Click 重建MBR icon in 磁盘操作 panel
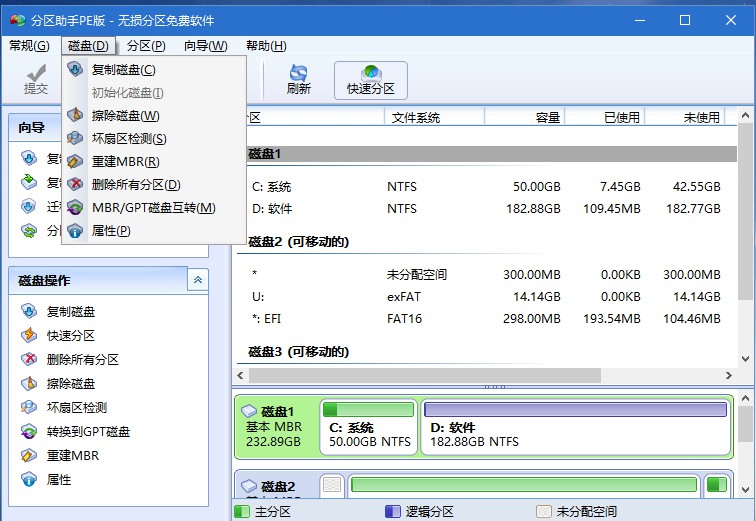The width and height of the screenshot is (756, 521). (29, 455)
